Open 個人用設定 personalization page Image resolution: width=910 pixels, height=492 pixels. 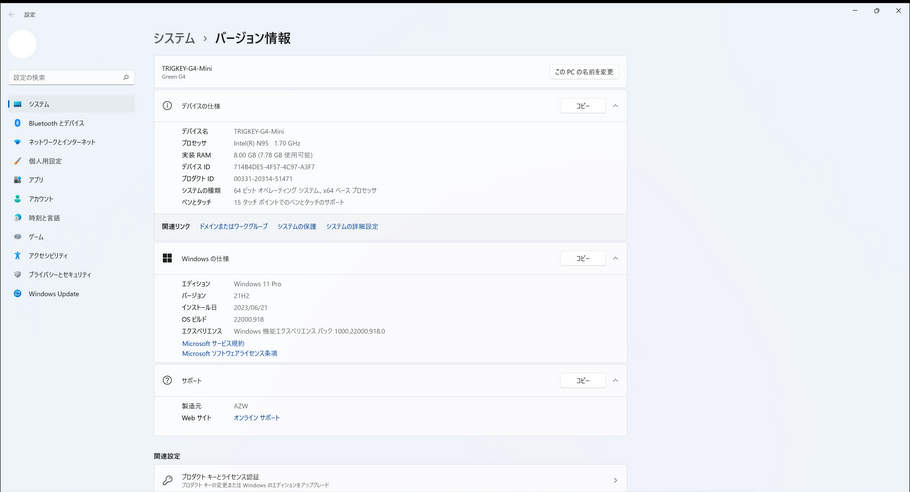coord(45,161)
